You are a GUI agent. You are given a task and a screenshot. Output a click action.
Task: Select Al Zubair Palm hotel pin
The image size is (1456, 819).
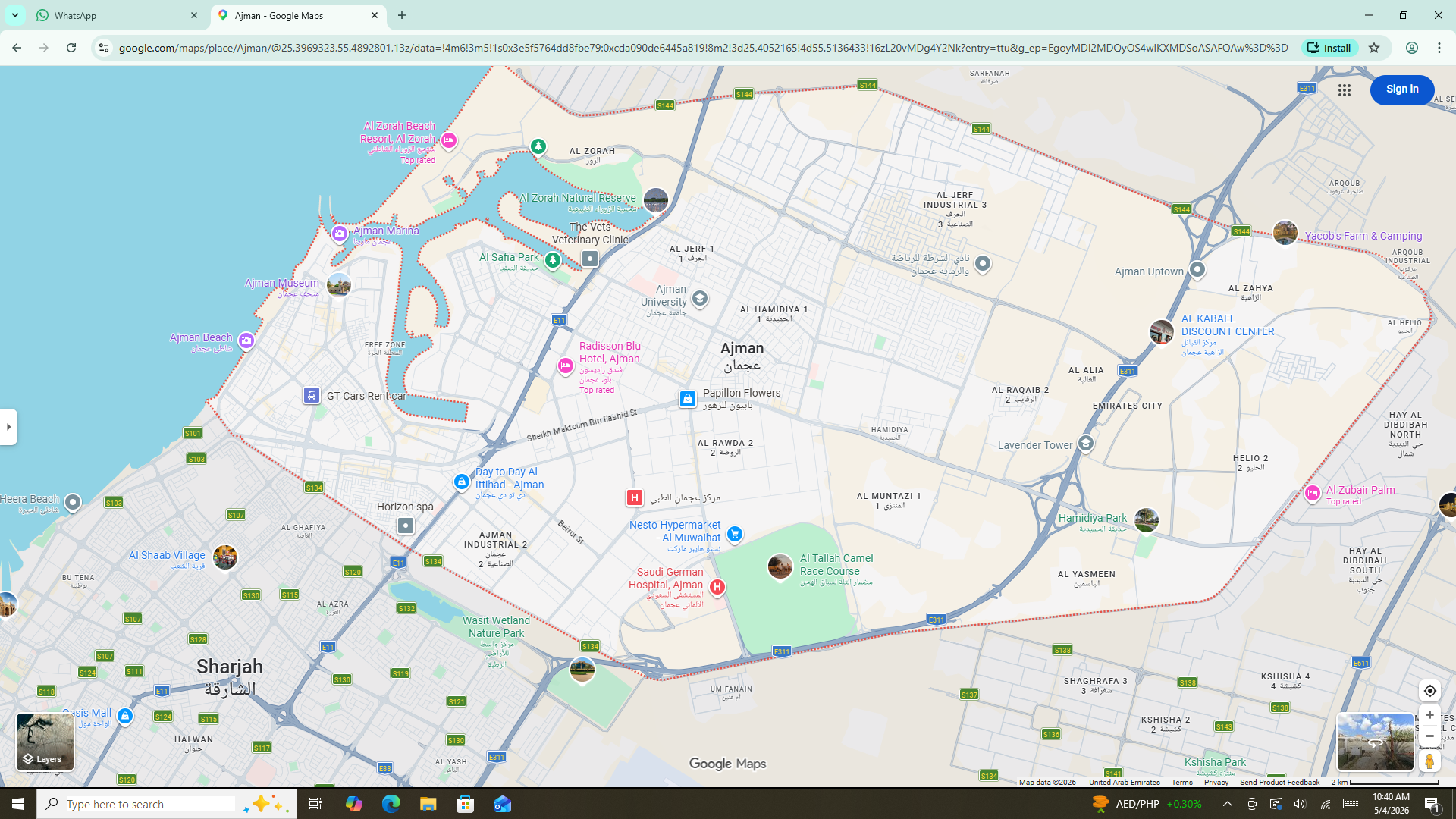[1313, 493]
